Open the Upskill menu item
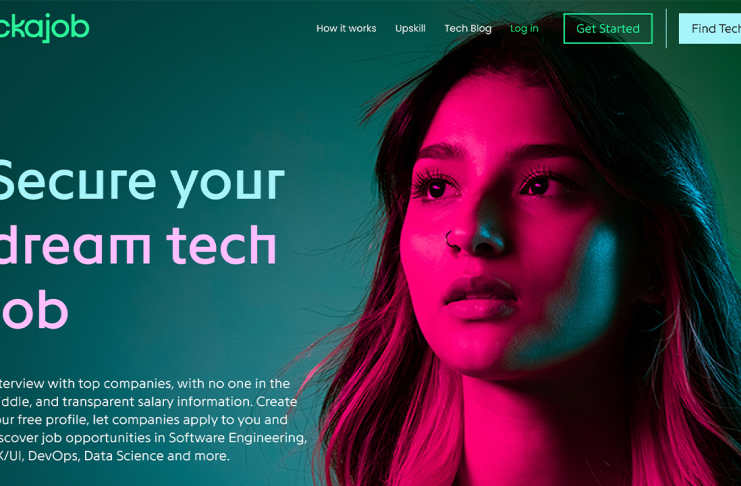The width and height of the screenshot is (741, 486). (x=410, y=29)
